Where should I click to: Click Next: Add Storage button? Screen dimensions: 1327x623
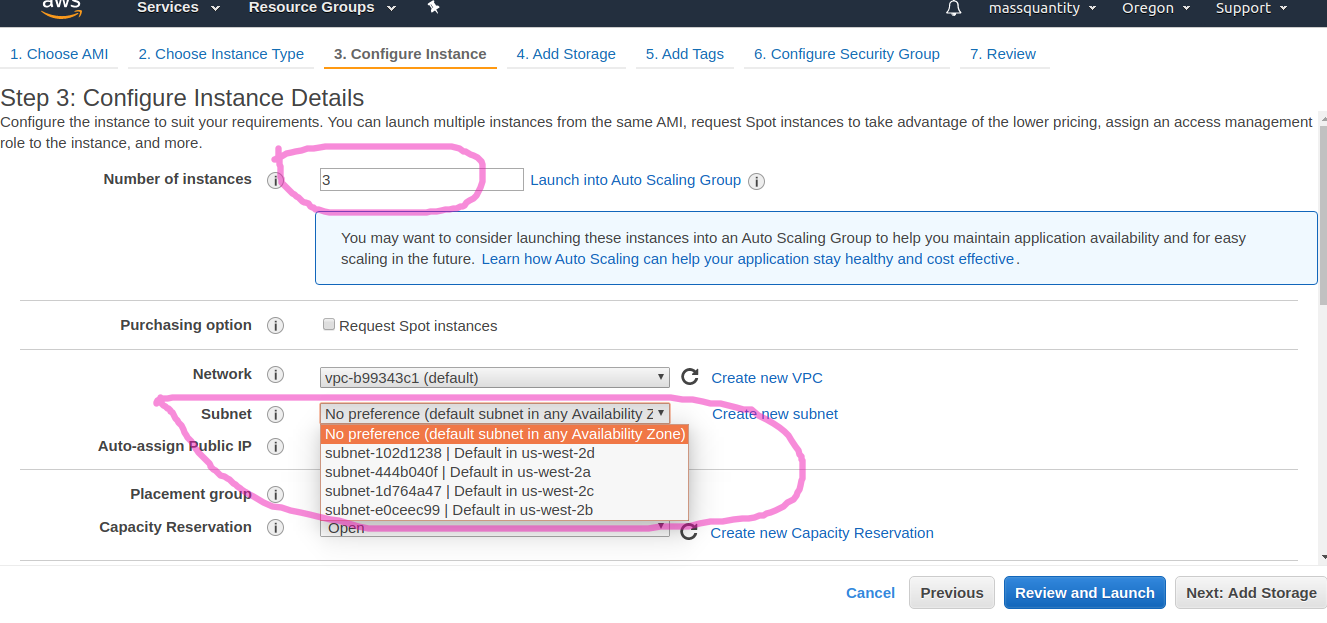pos(1251,593)
